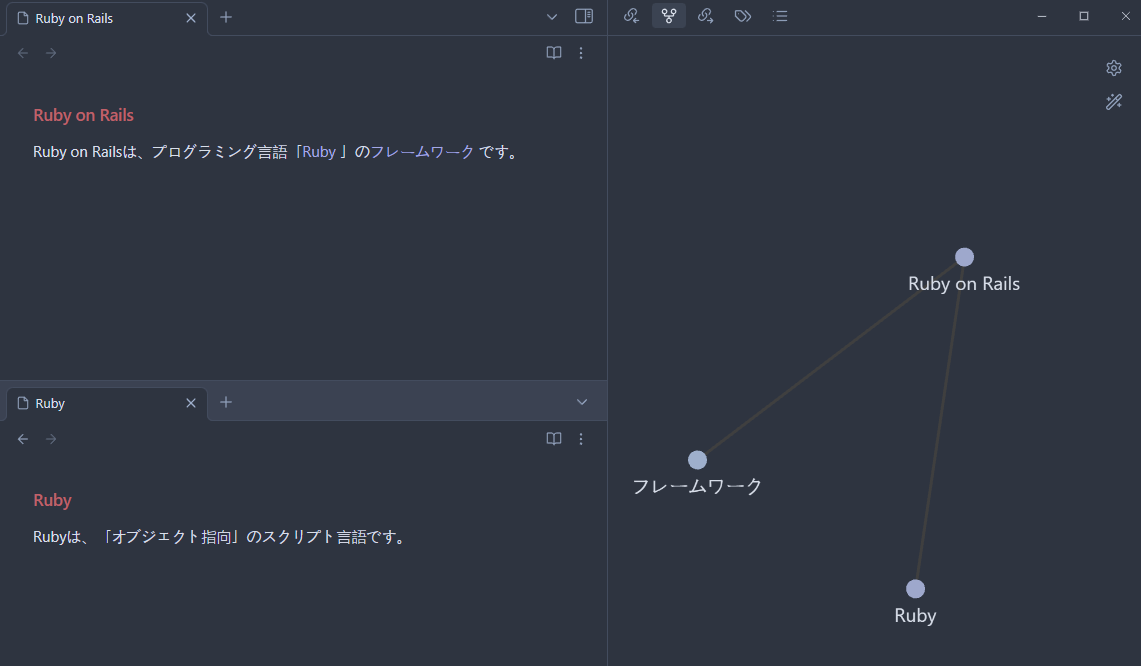Open tab list dropdown in top pane

tap(552, 17)
